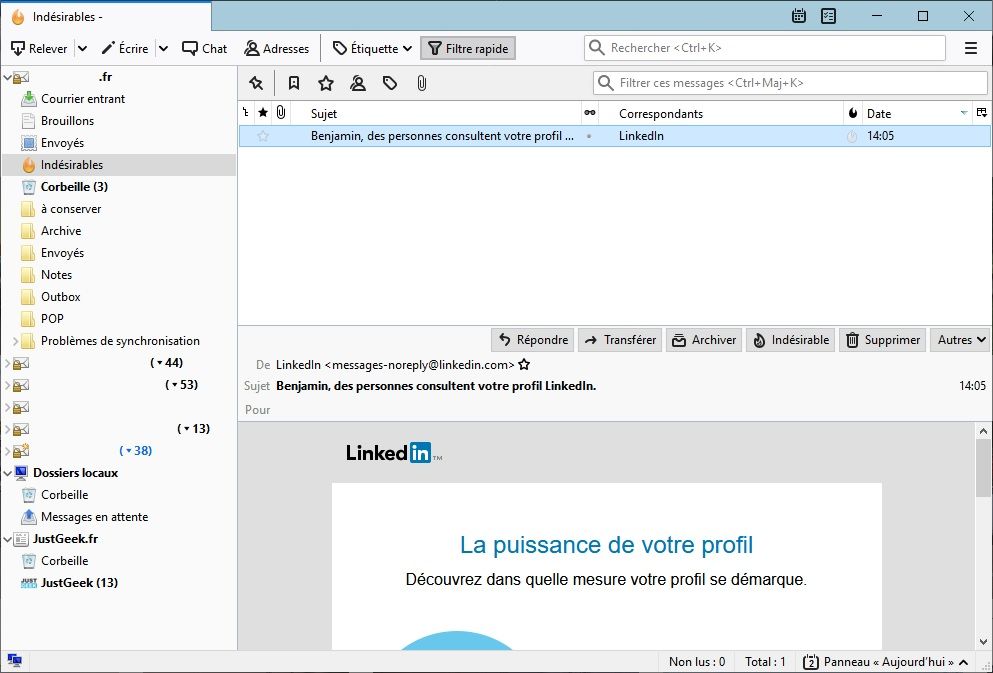The height and width of the screenshot is (673, 993).
Task: Collapse the .fr mail account
Action: coord(8,77)
